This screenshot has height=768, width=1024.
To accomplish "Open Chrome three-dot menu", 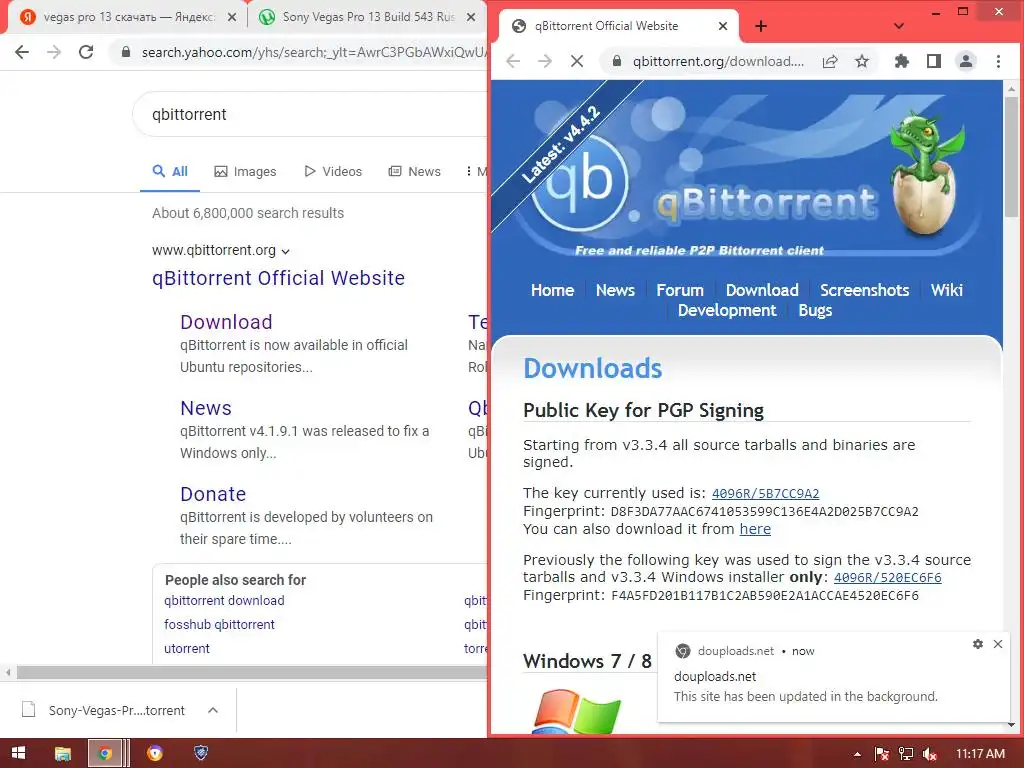I will click(x=998, y=61).
